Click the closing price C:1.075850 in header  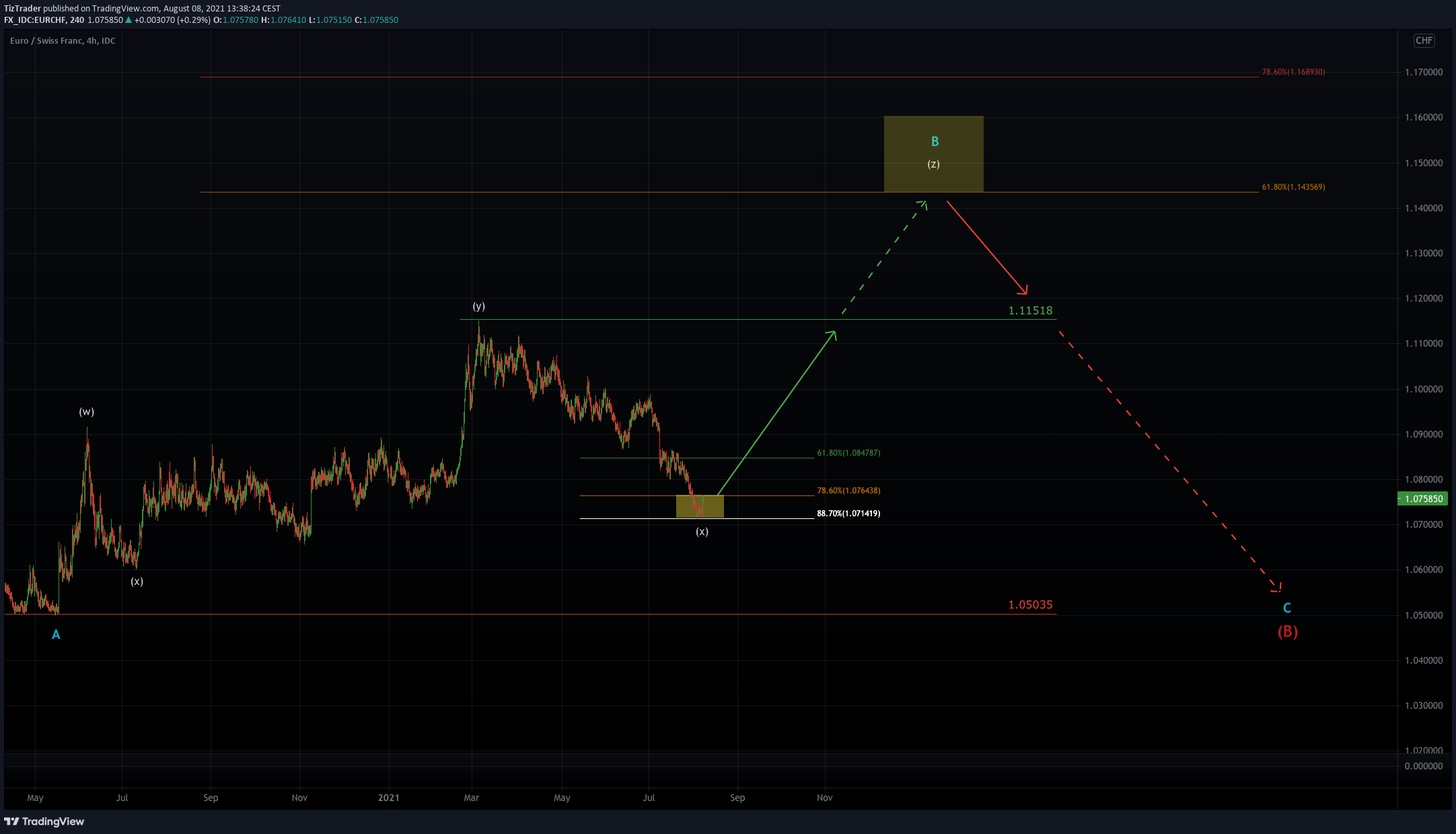(x=376, y=20)
